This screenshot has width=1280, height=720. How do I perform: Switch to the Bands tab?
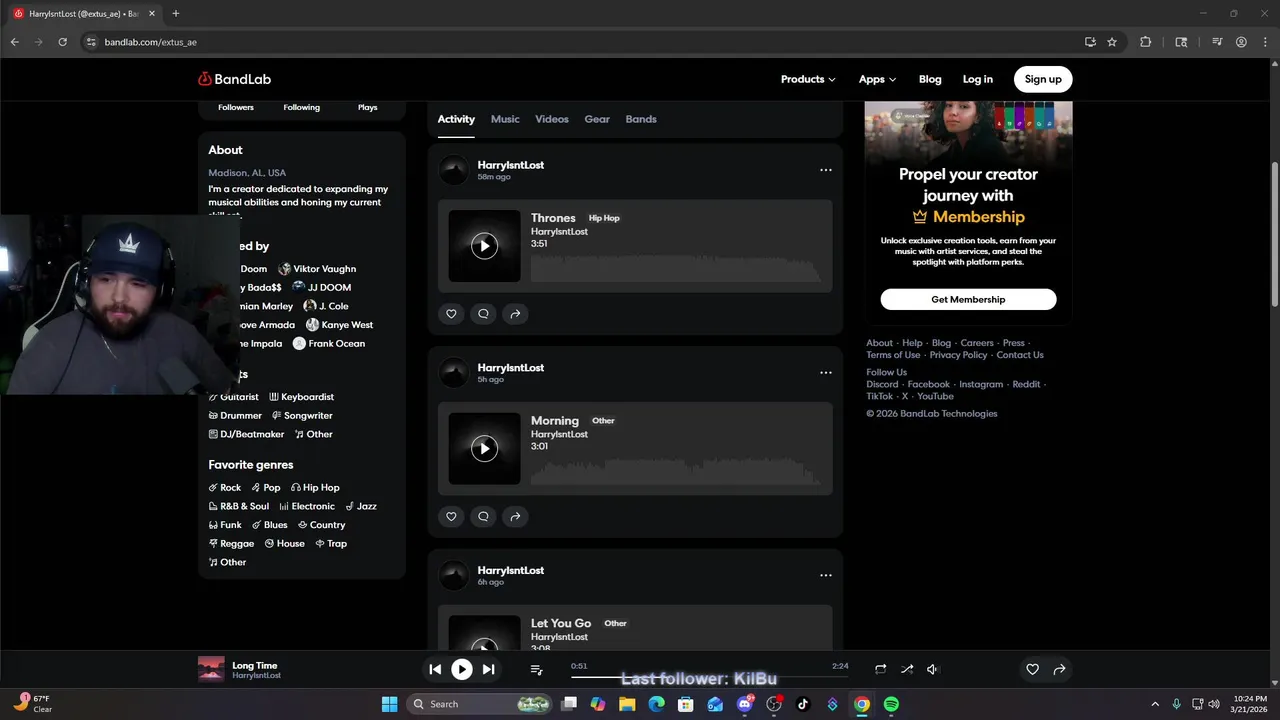tap(641, 119)
